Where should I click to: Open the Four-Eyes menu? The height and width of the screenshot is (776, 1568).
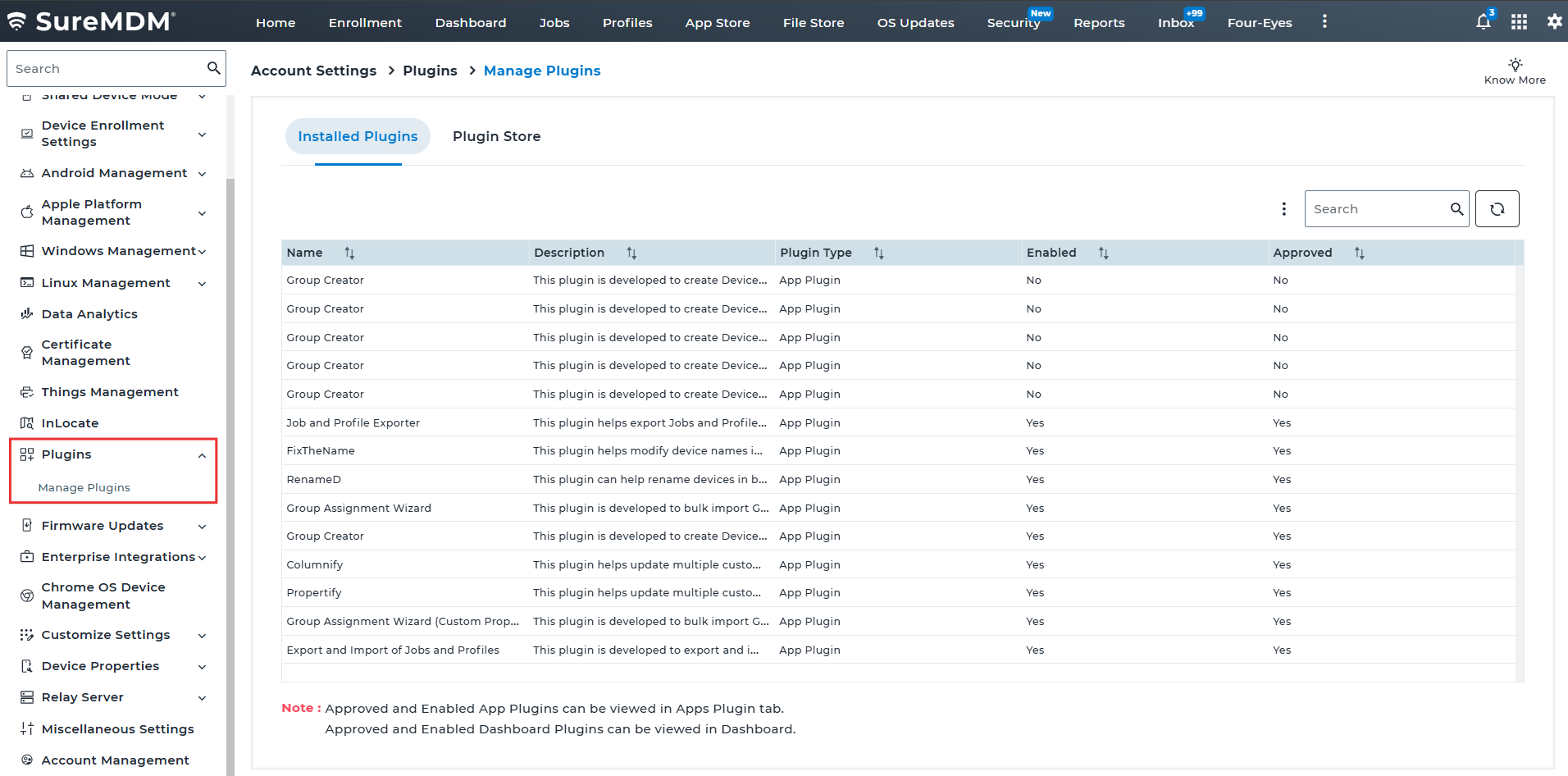coord(1260,23)
